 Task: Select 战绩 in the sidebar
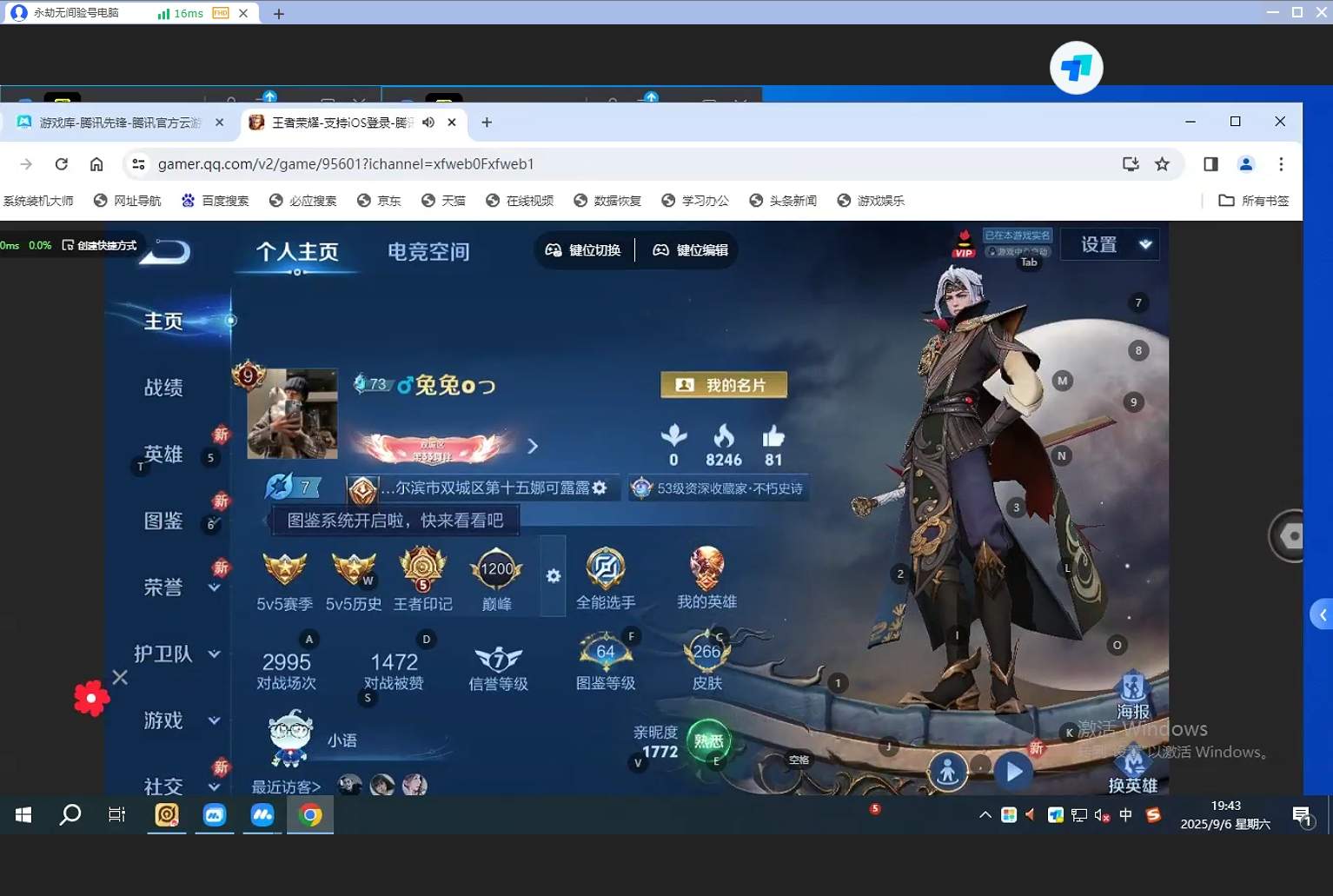163,388
